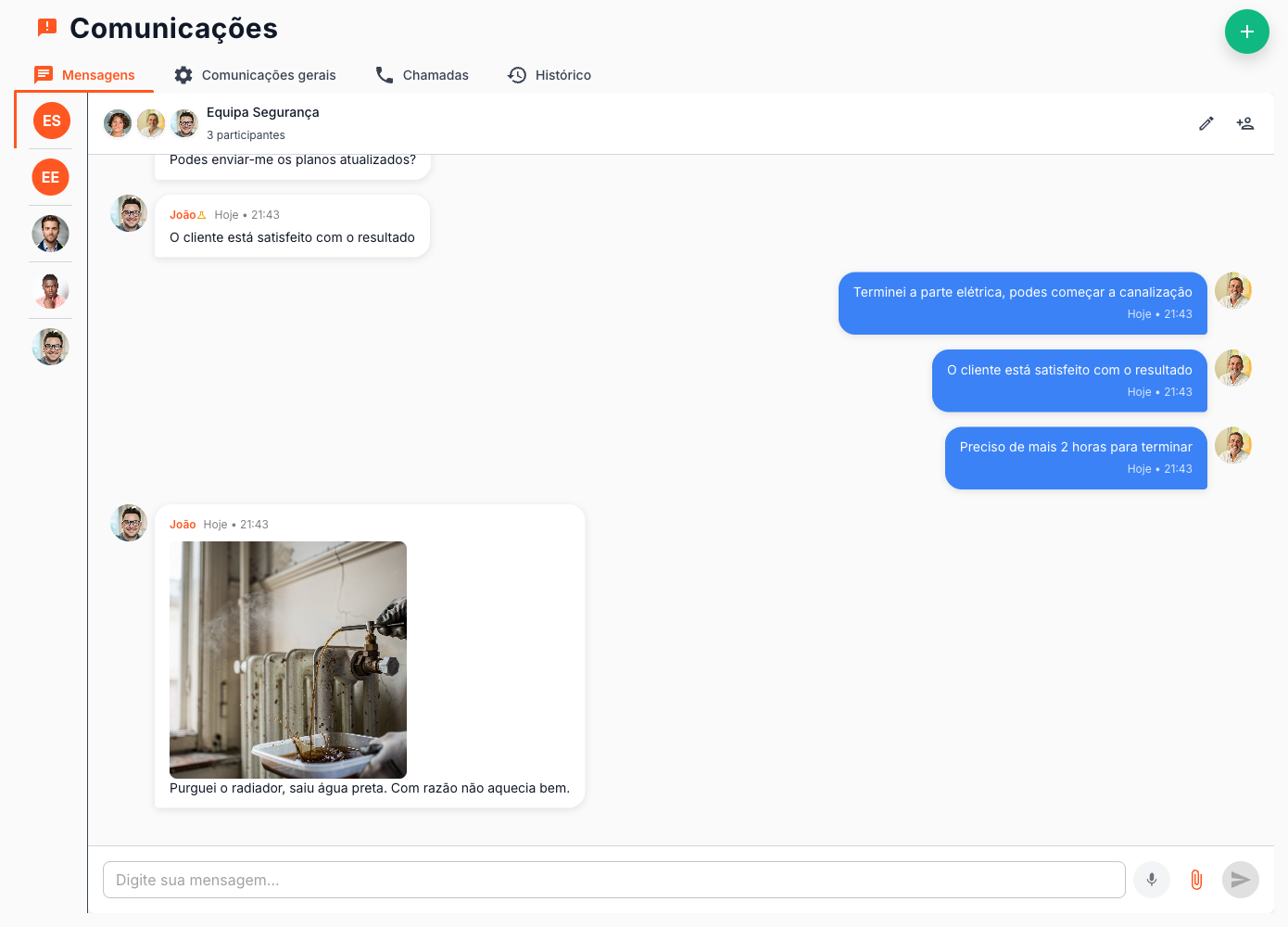1288x927 pixels.
Task: Click João's name on the photo message
Action: tap(183, 525)
